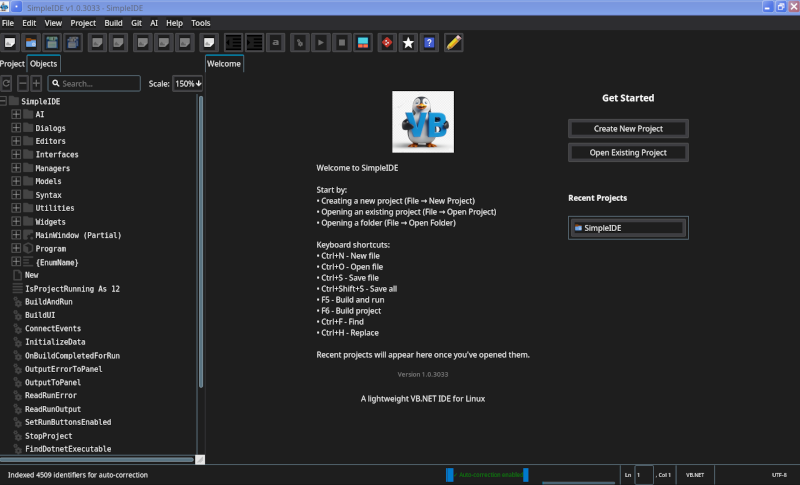Click the Run play toolbar icon

click(321, 43)
